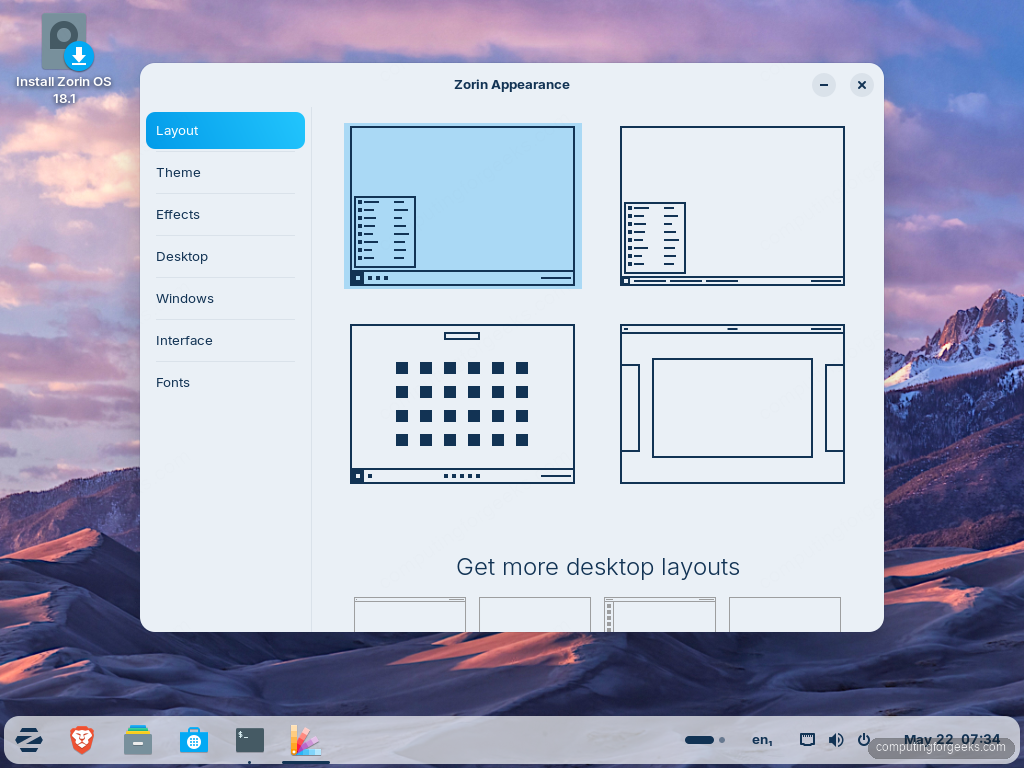Select the highlighted Windows-like layout thumbnail
1024x768 pixels.
click(462, 206)
